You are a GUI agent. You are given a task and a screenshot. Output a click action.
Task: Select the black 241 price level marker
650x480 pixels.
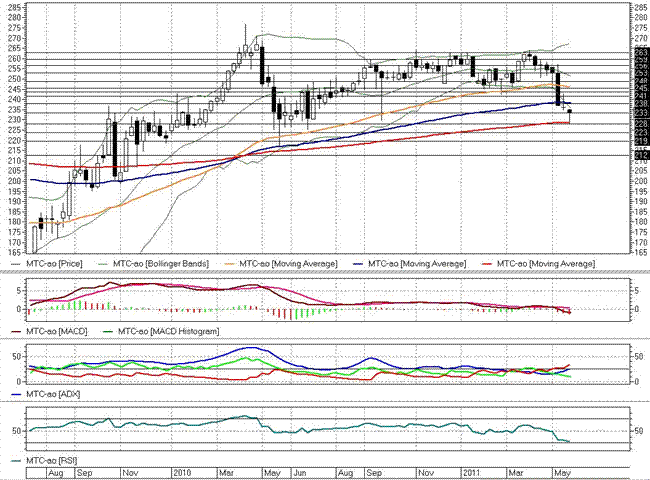[641, 96]
